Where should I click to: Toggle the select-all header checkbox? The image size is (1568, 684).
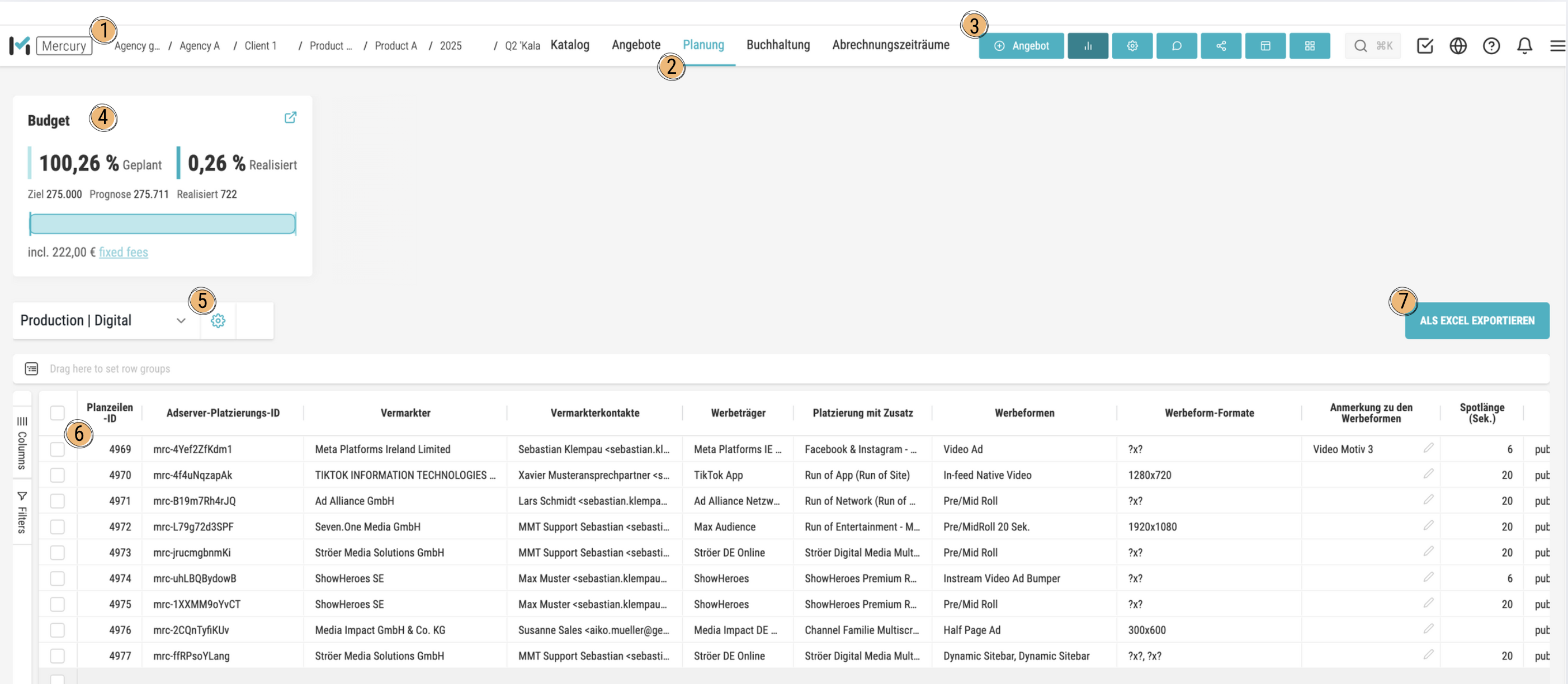coord(57,412)
